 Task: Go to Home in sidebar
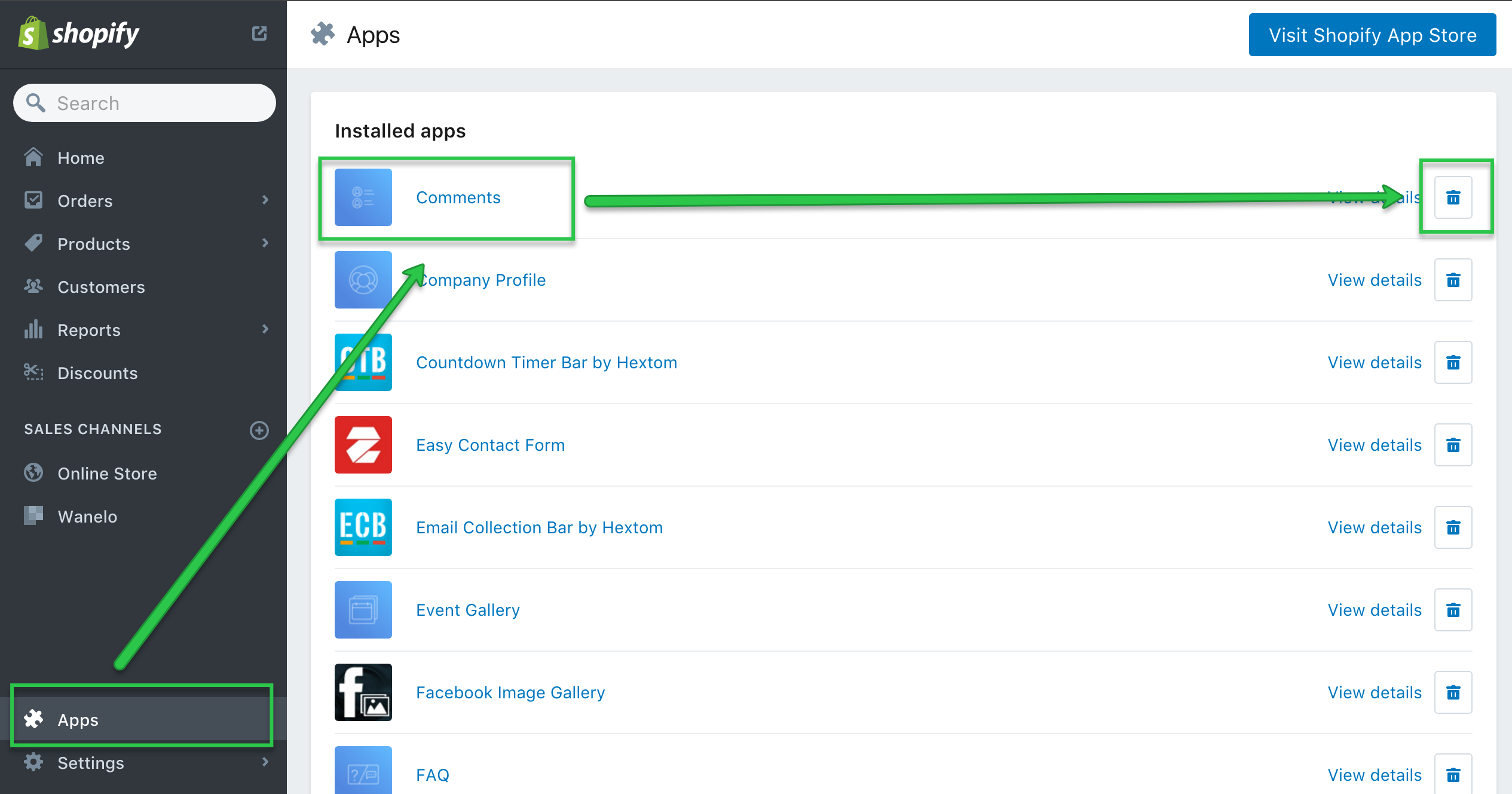tap(81, 158)
